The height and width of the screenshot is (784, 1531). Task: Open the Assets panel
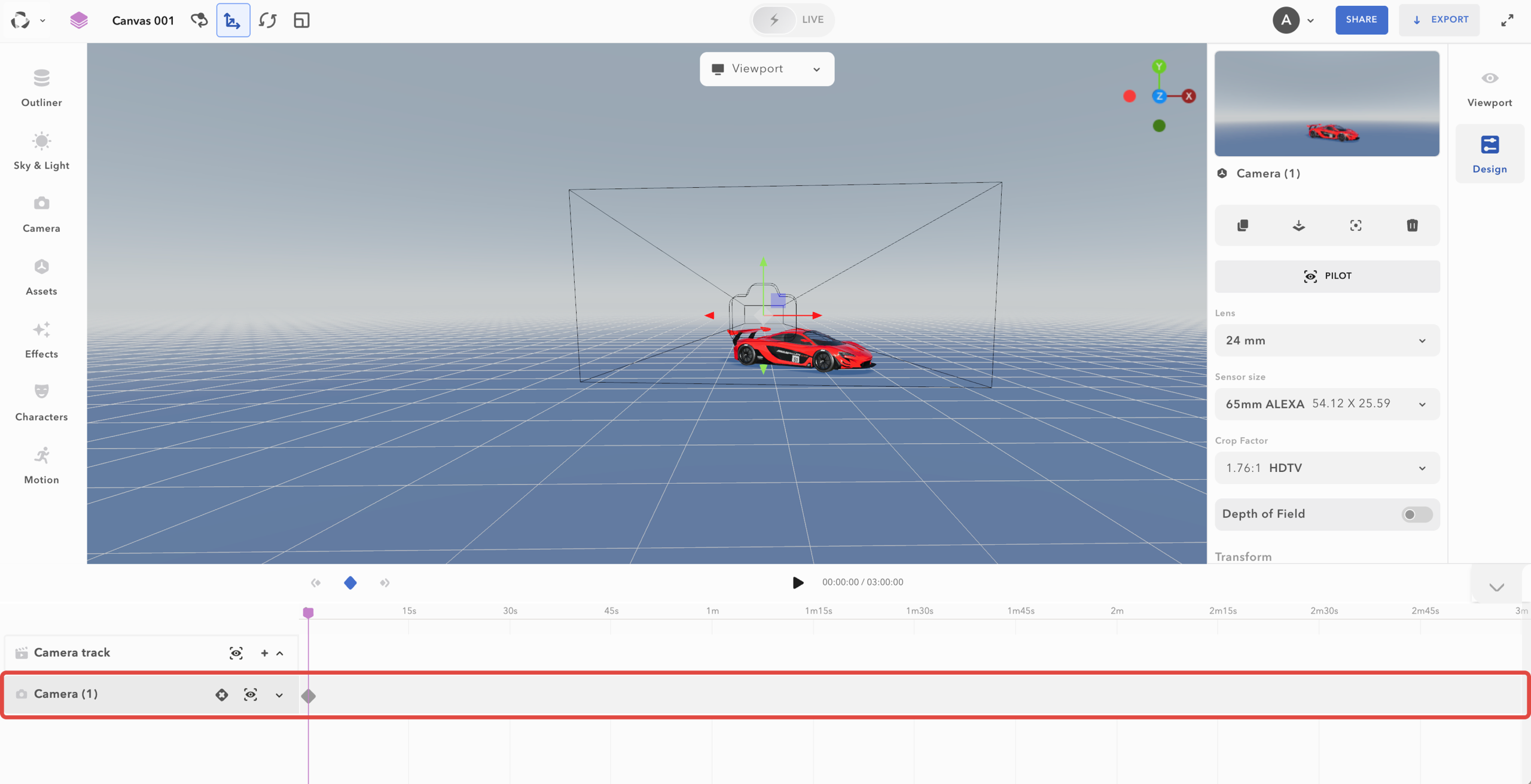41,275
